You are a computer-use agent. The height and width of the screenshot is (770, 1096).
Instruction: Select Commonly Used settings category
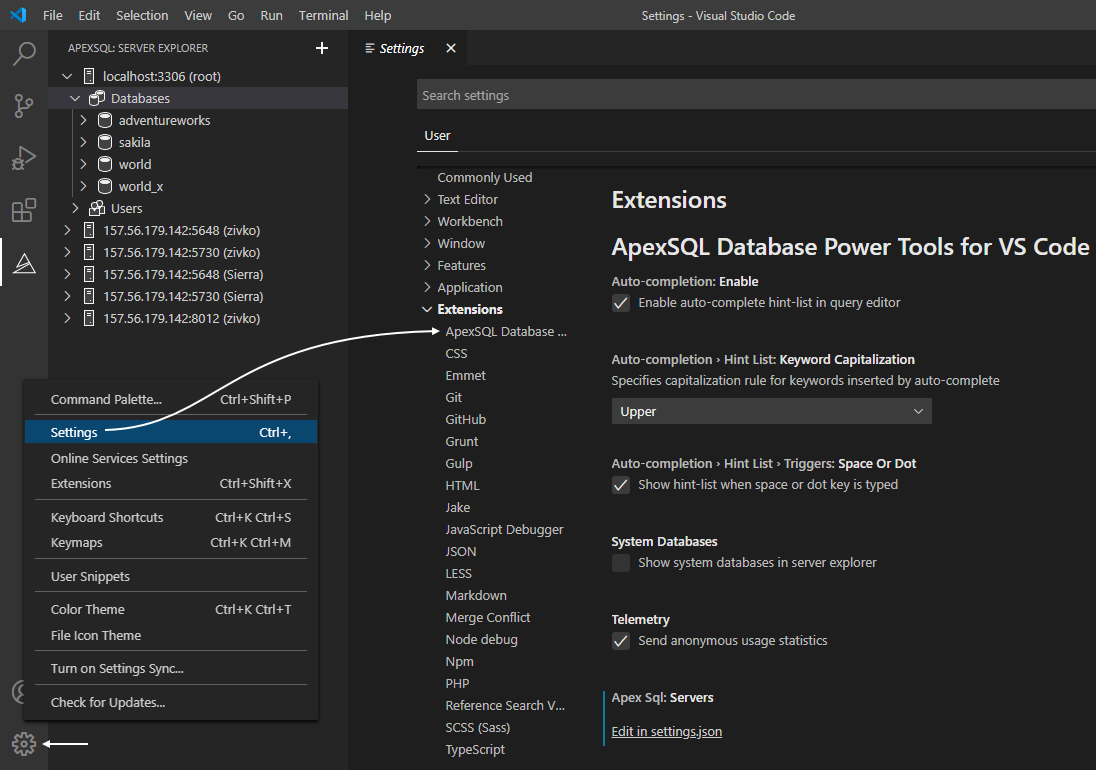click(484, 177)
